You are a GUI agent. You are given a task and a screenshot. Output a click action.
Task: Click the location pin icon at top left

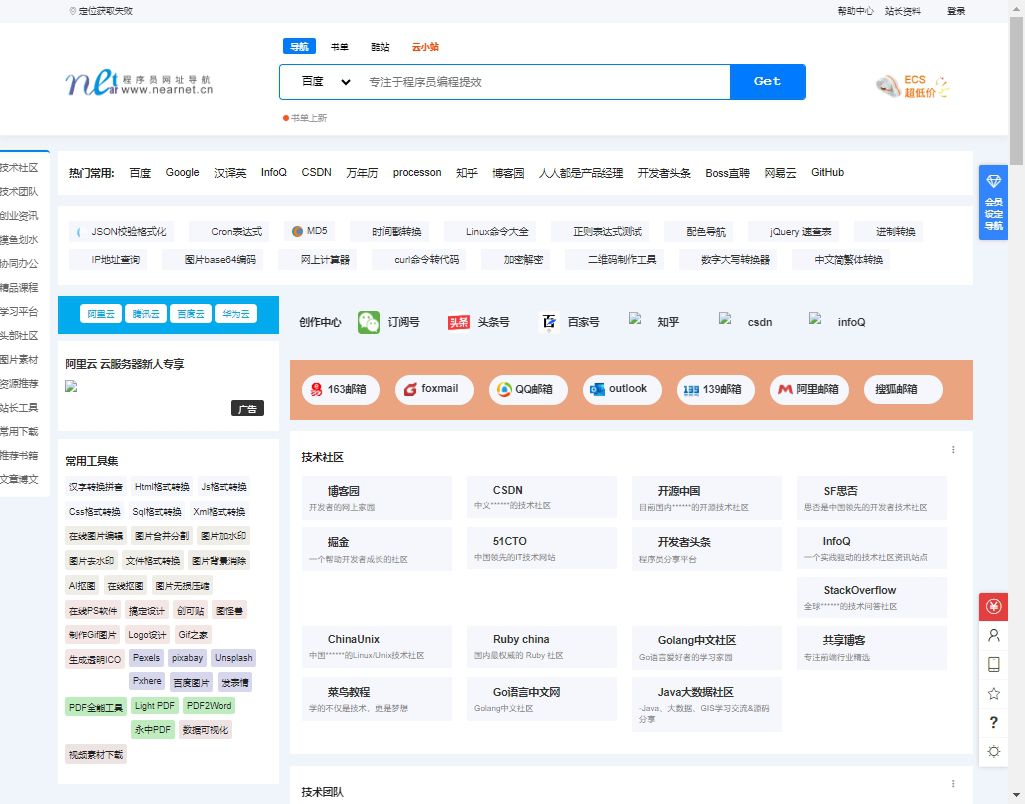click(73, 11)
